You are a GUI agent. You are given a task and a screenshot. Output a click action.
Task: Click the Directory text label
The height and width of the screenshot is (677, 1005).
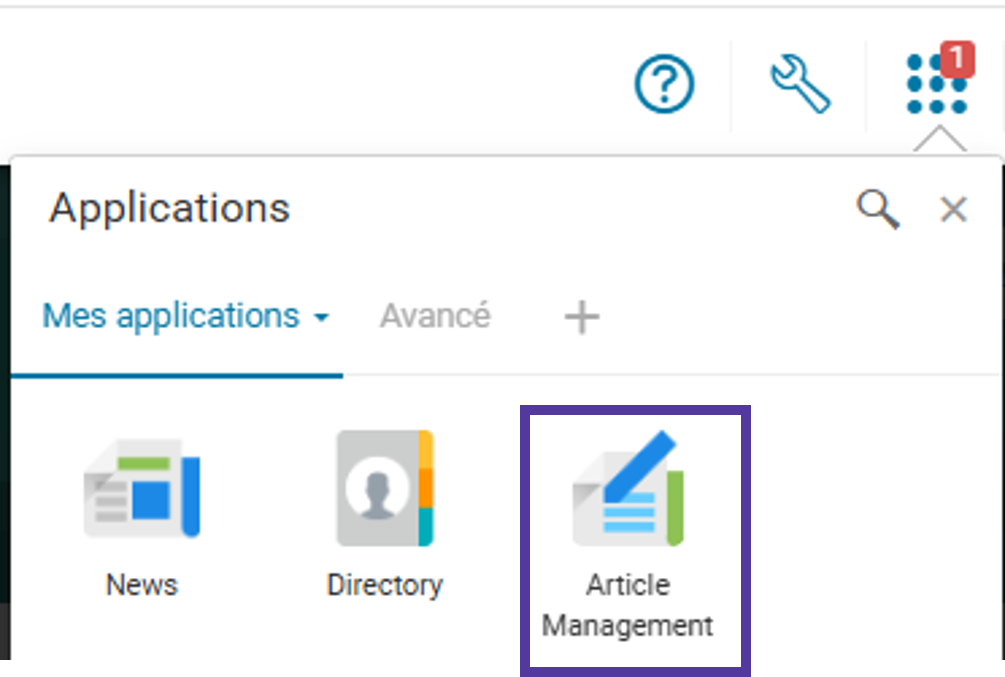(x=385, y=585)
